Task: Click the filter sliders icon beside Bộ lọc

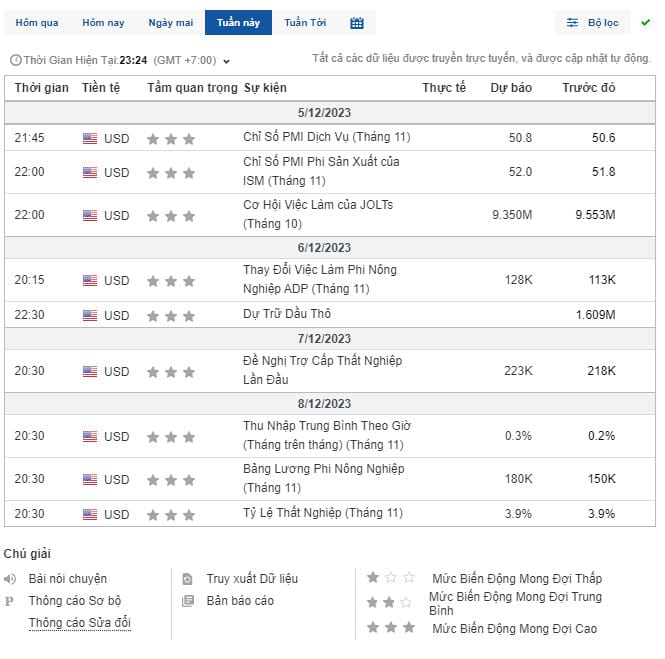Action: pos(572,23)
